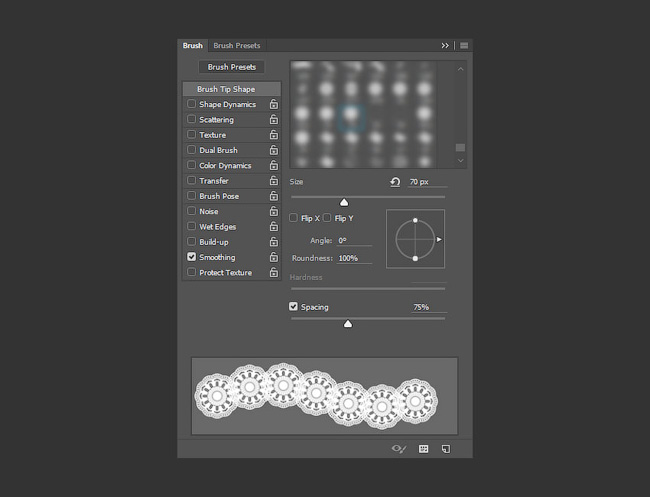Enable the Noise checkbox
650x497 pixels.
coord(191,211)
